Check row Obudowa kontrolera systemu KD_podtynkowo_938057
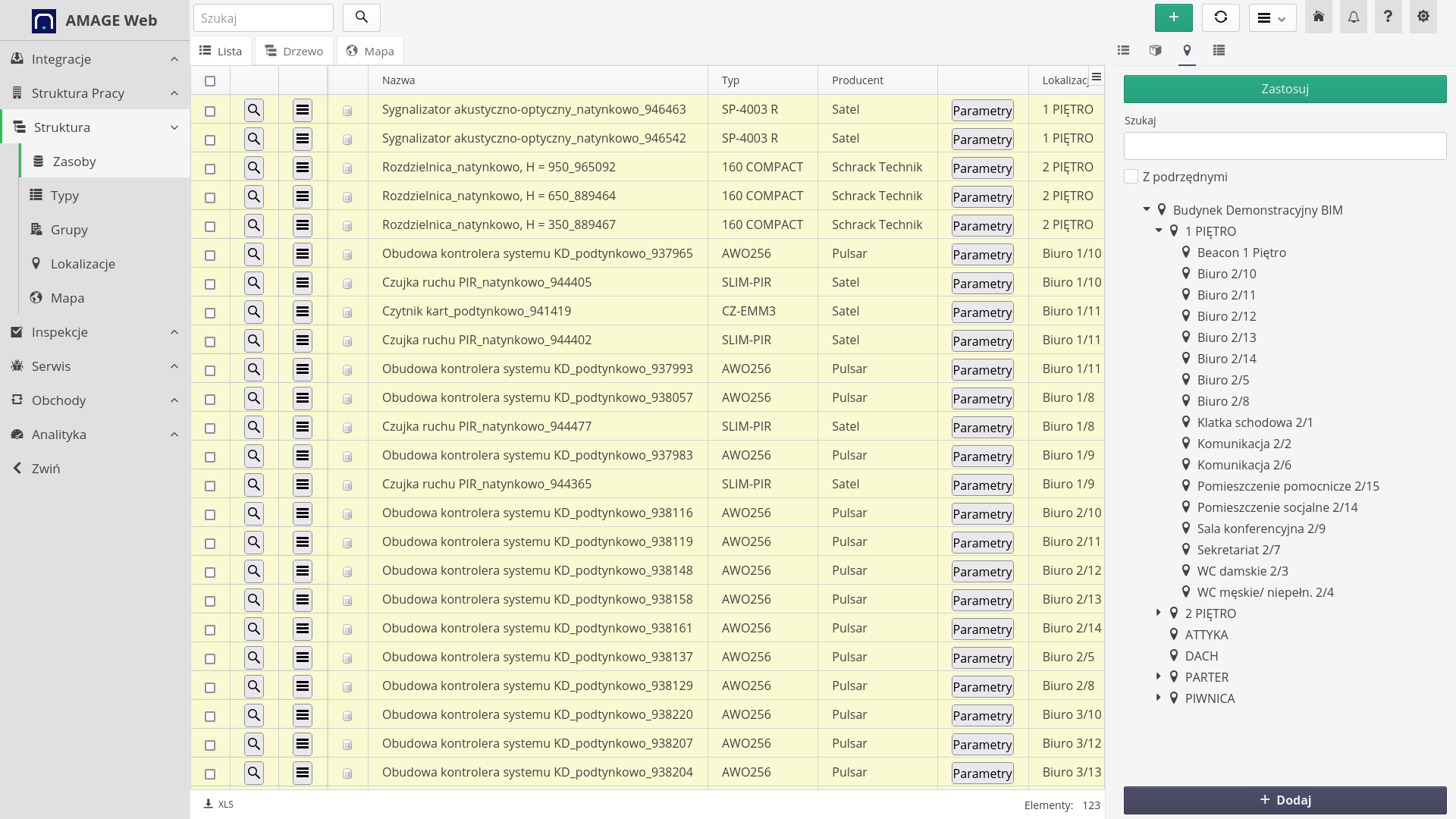Viewport: 1456px width, 819px height. click(210, 400)
